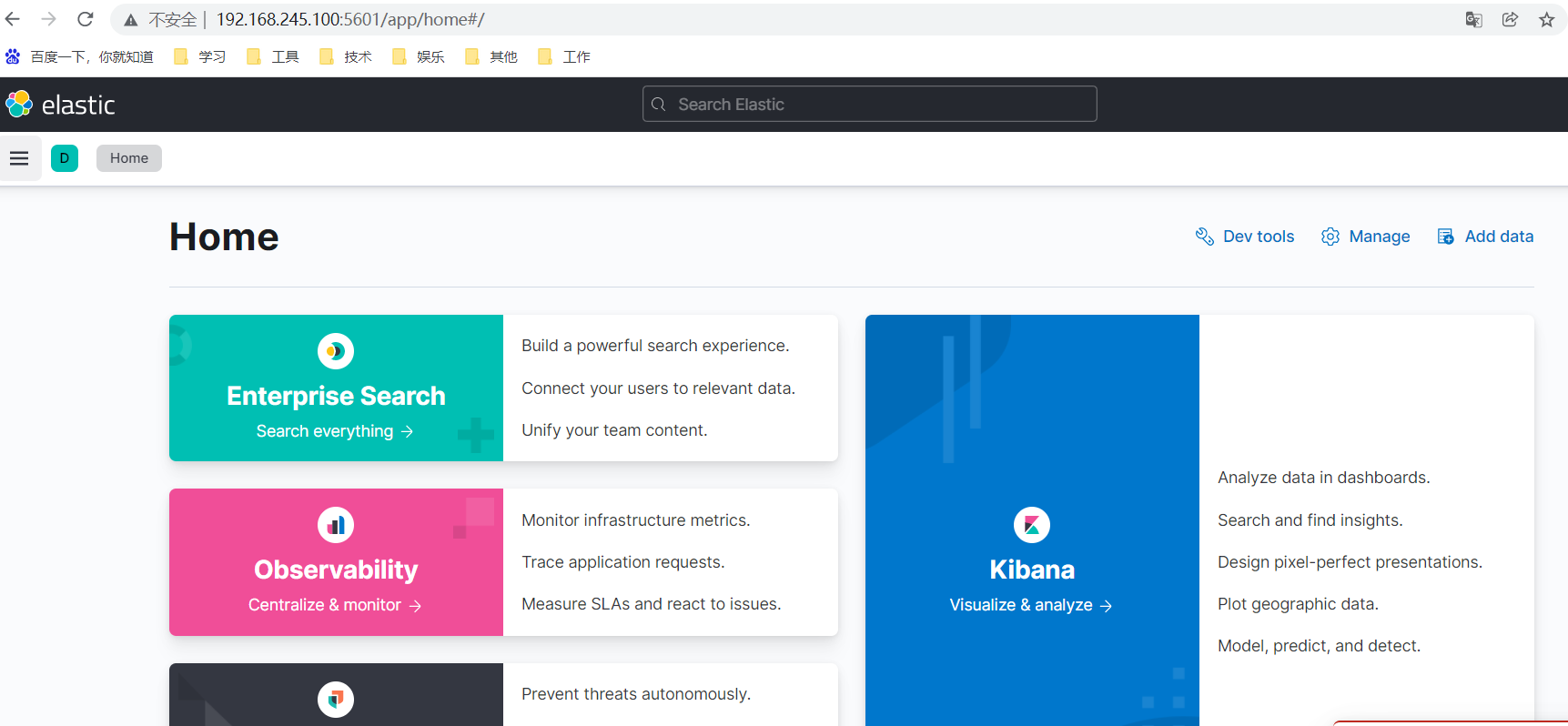This screenshot has height=726, width=1568.
Task: Click the Kibana round logo icon
Action: coord(1032,525)
